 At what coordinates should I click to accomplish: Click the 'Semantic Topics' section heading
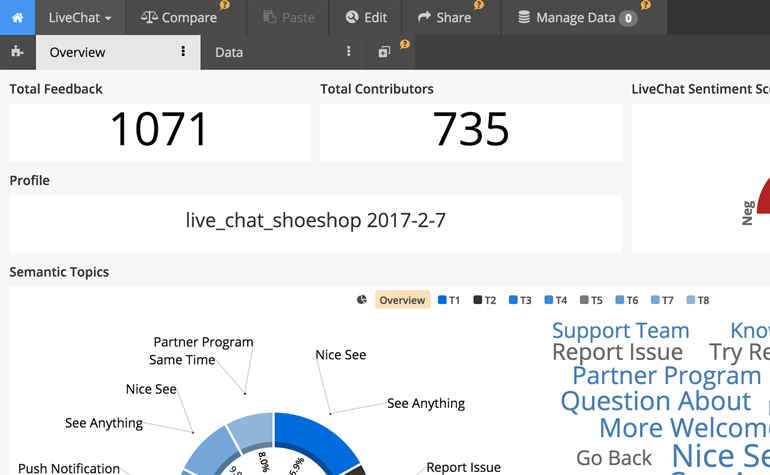[x=59, y=272]
